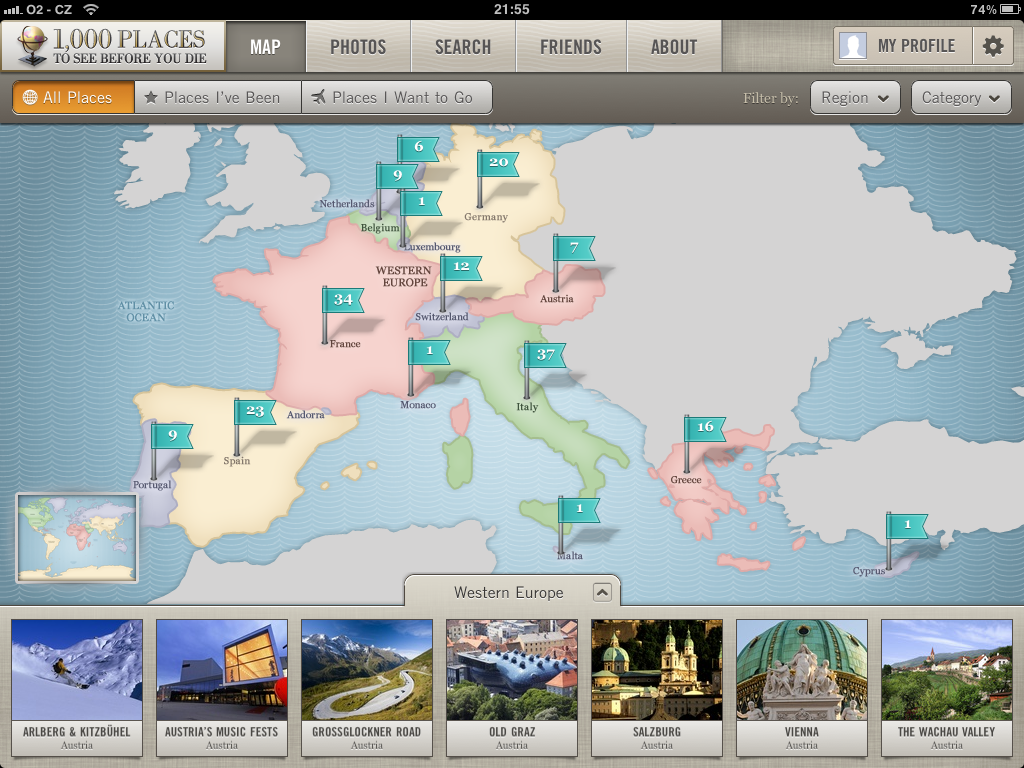Open the Region filter dropdown

click(x=855, y=98)
